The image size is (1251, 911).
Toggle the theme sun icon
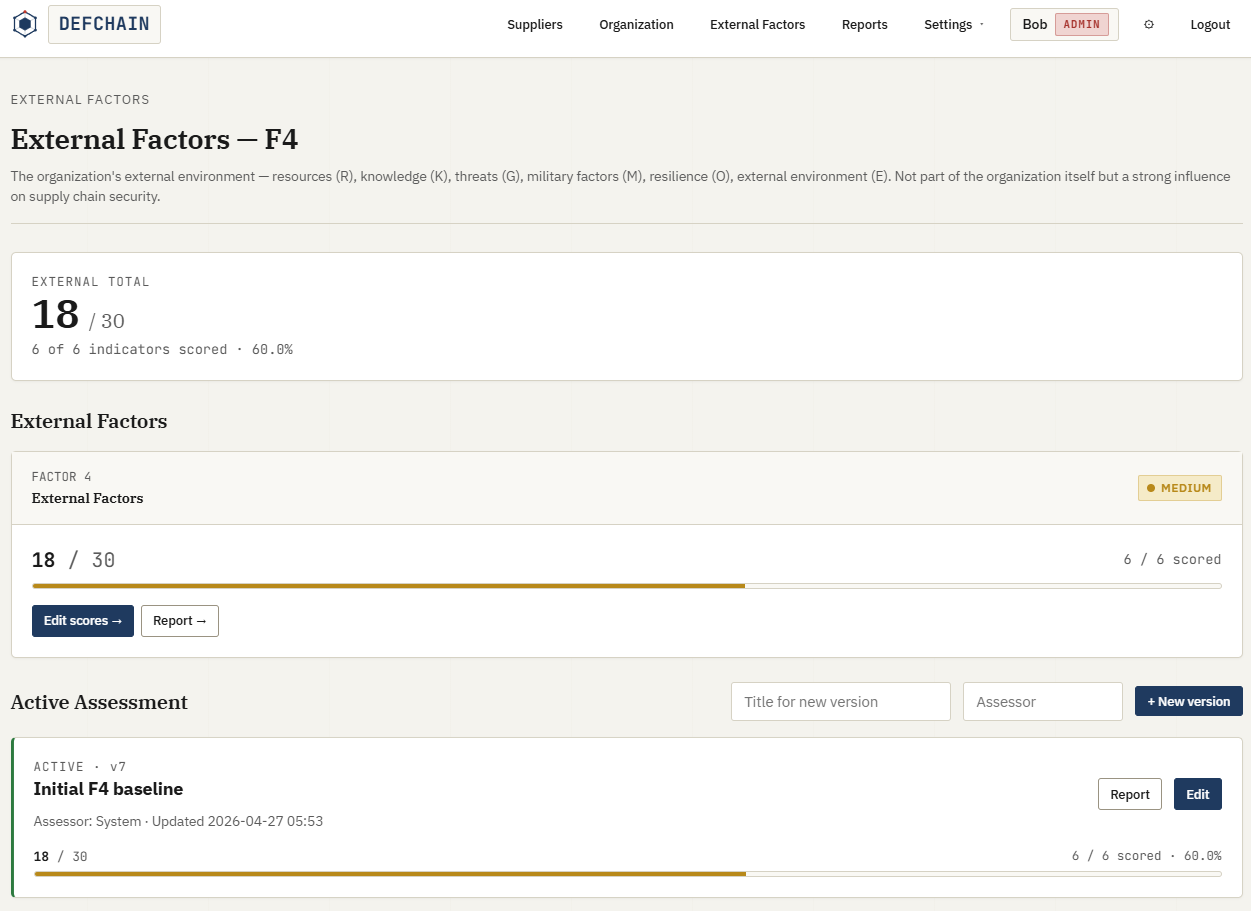coord(1149,25)
